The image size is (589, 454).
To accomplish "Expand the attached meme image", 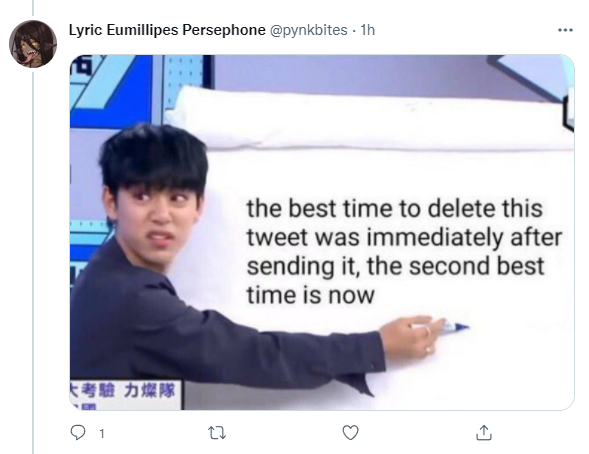I will click(322, 232).
